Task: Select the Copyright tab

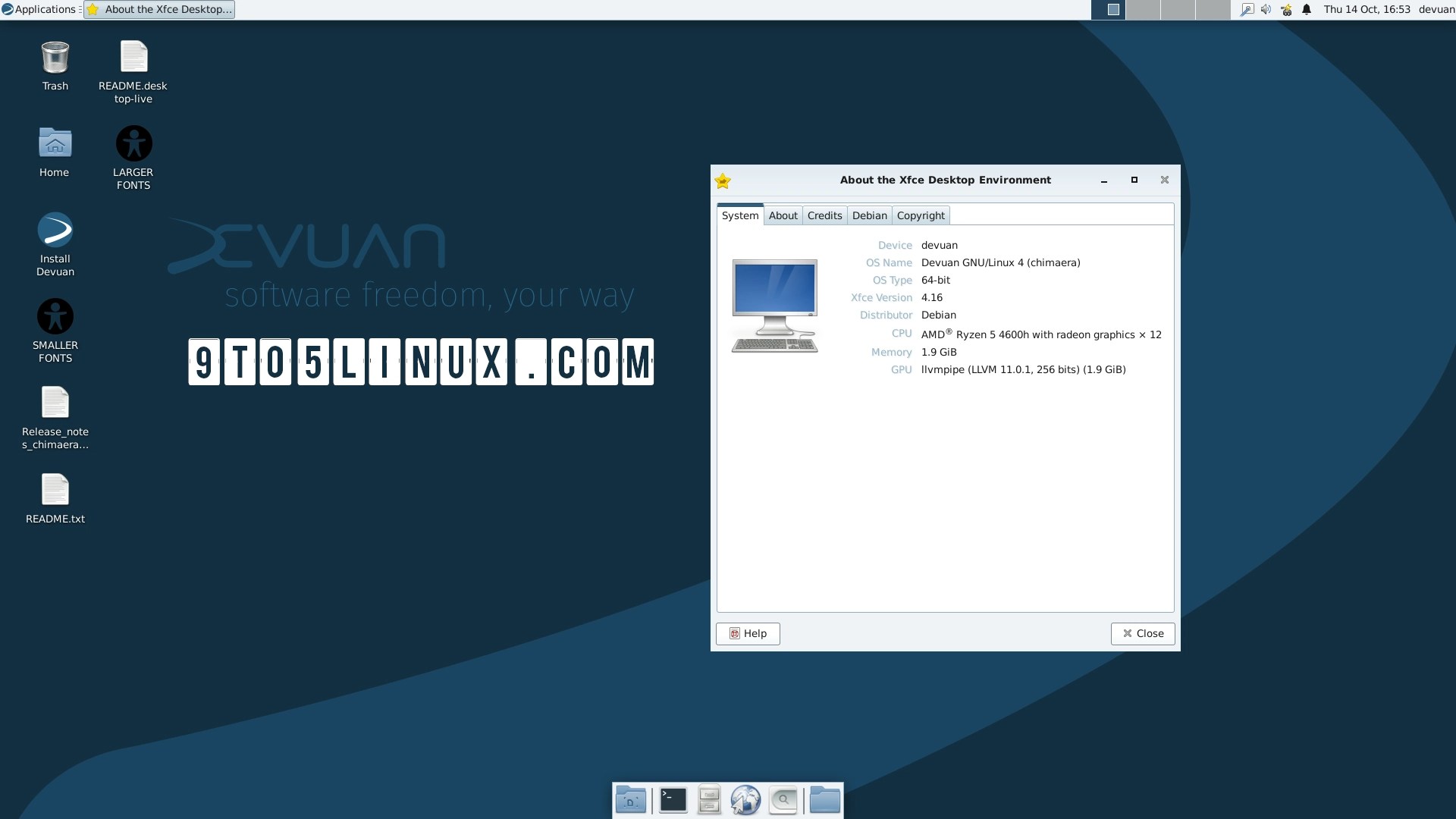Action: coord(920,215)
